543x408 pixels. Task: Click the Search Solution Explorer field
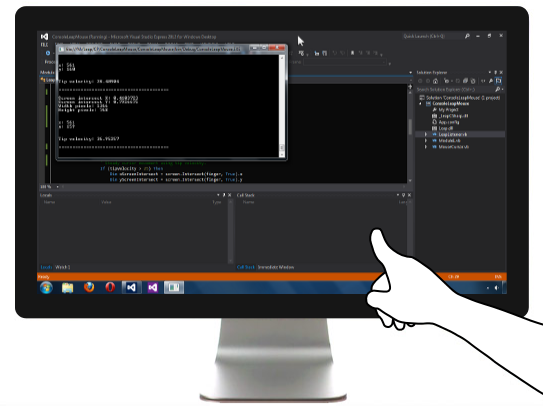click(x=455, y=89)
